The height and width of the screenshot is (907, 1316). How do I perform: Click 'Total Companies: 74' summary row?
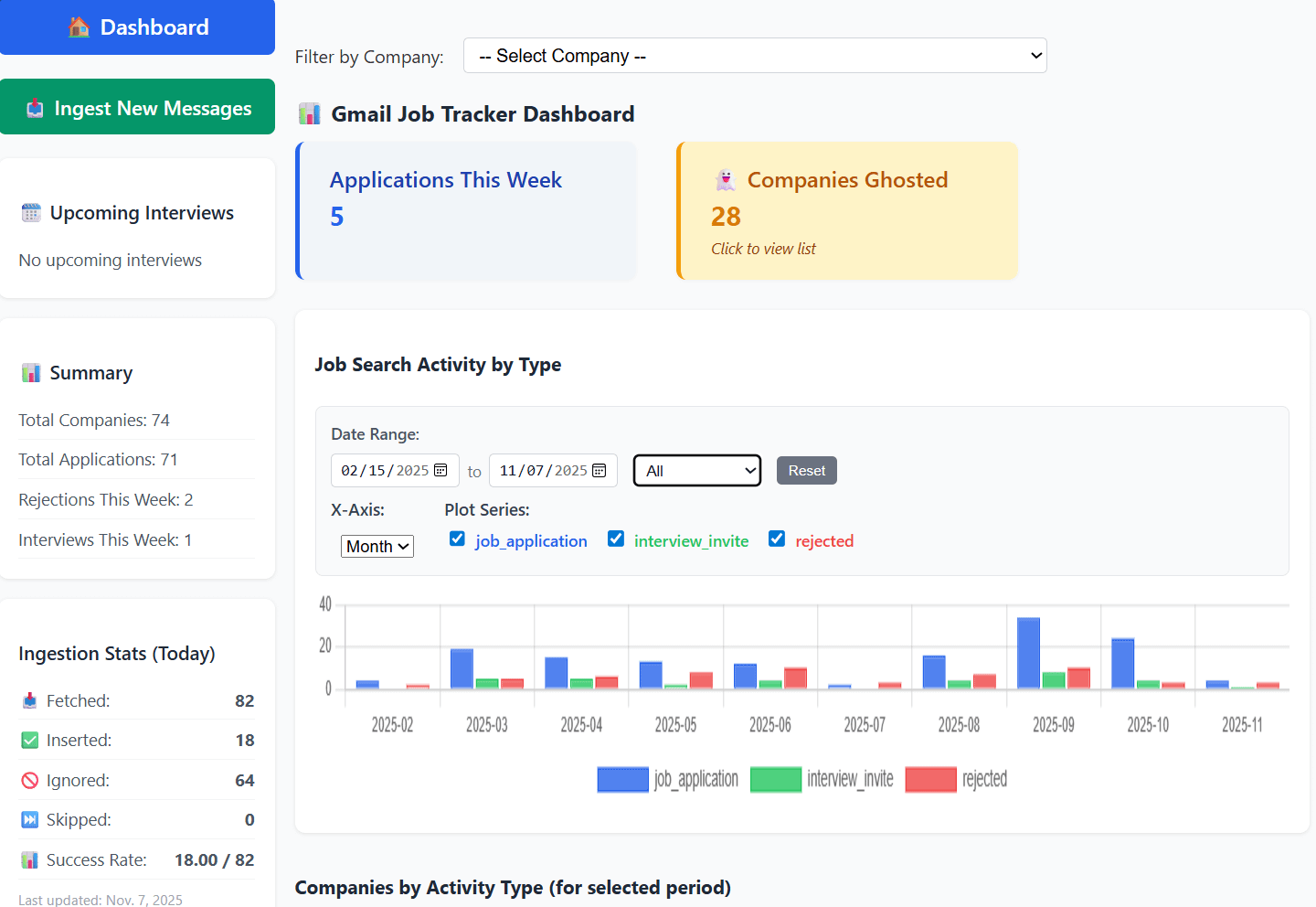coord(137,421)
